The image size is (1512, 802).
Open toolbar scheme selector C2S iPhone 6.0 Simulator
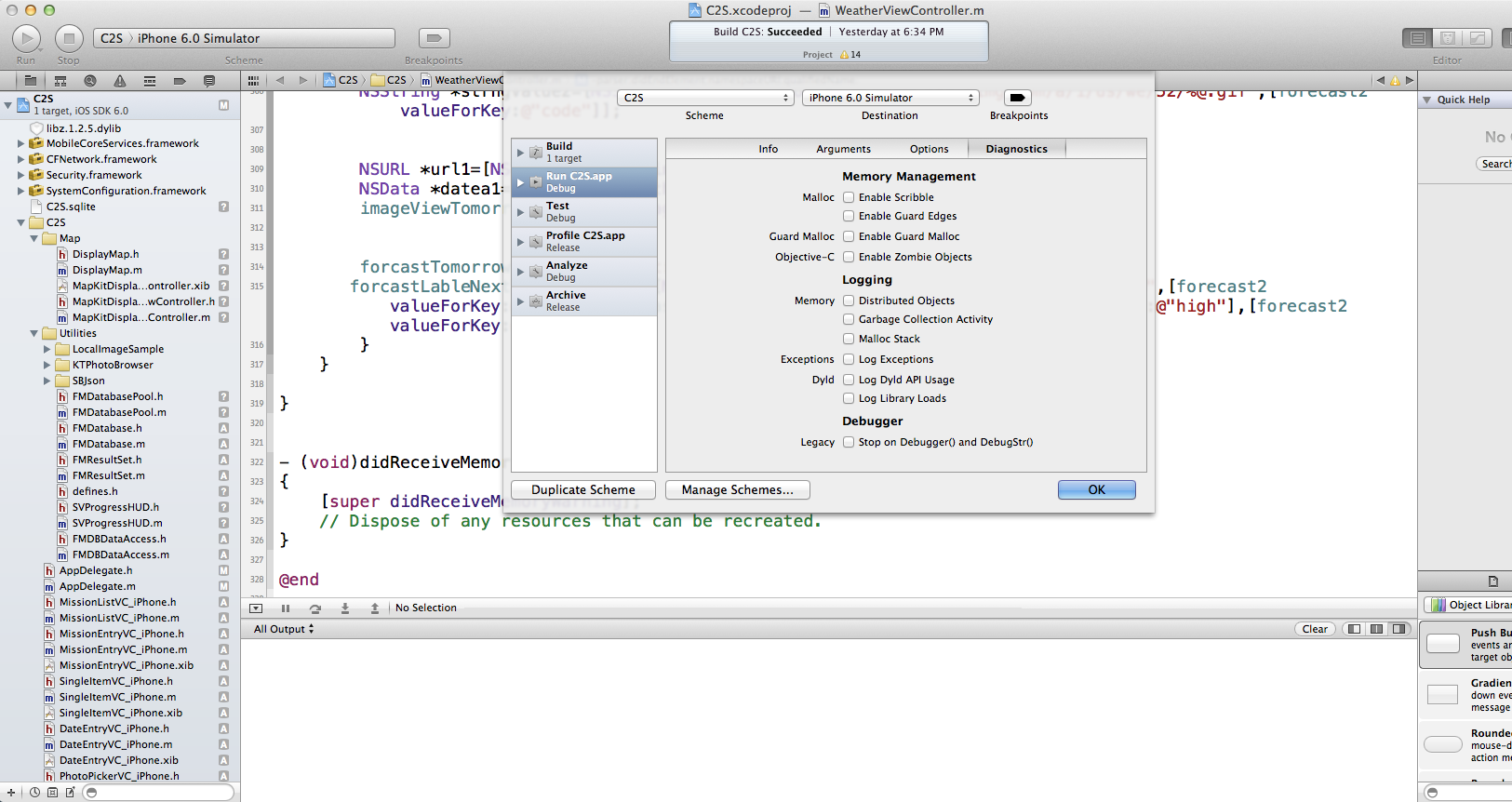tap(244, 38)
